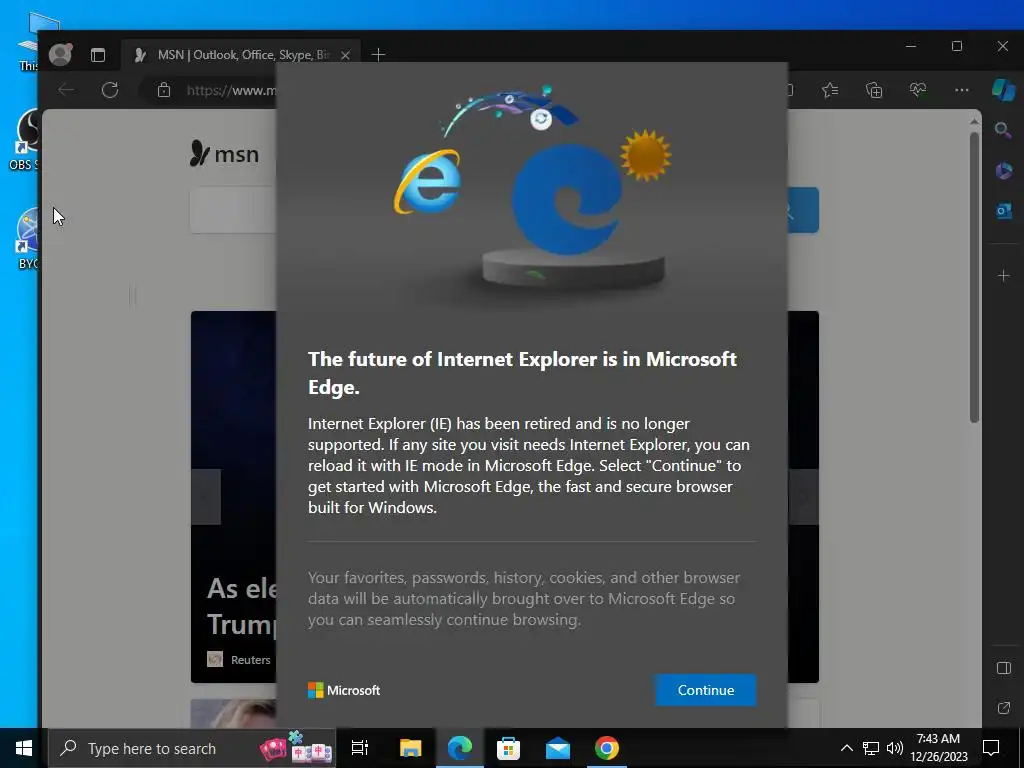Open notification center icon
This screenshot has height=768, width=1024.
click(991, 748)
